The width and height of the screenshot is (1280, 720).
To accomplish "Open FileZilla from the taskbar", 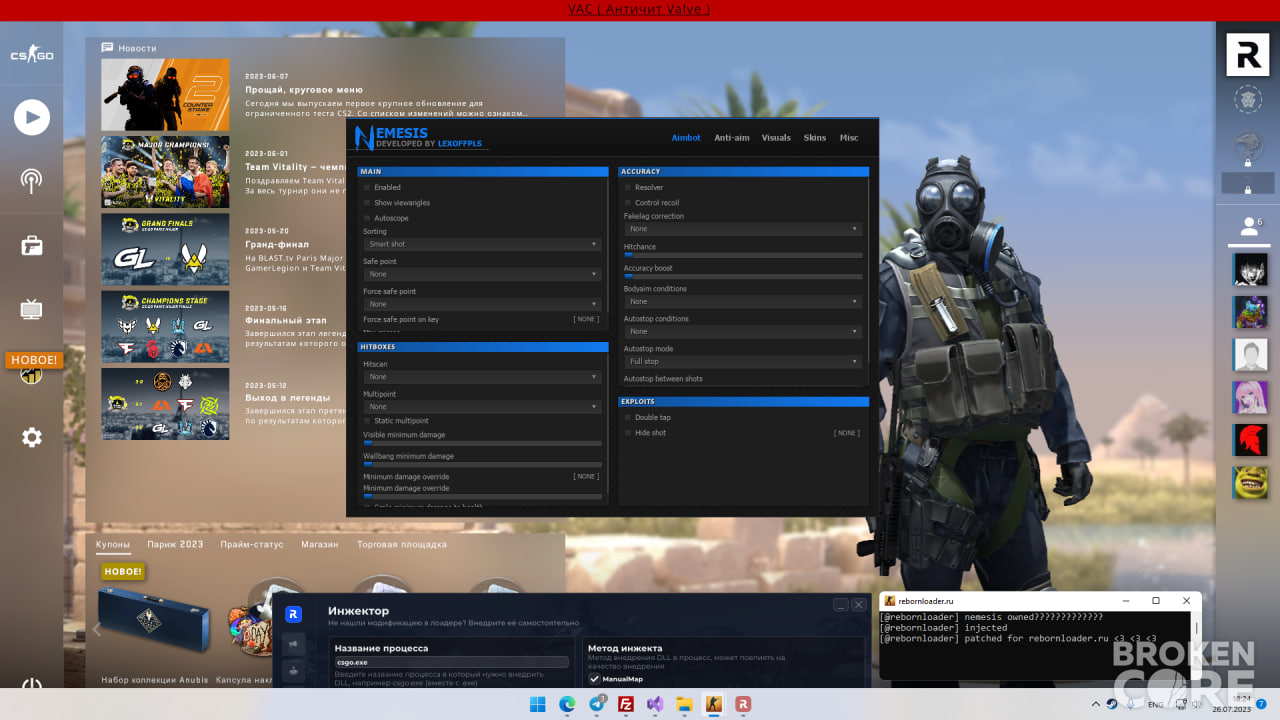I will (626, 704).
